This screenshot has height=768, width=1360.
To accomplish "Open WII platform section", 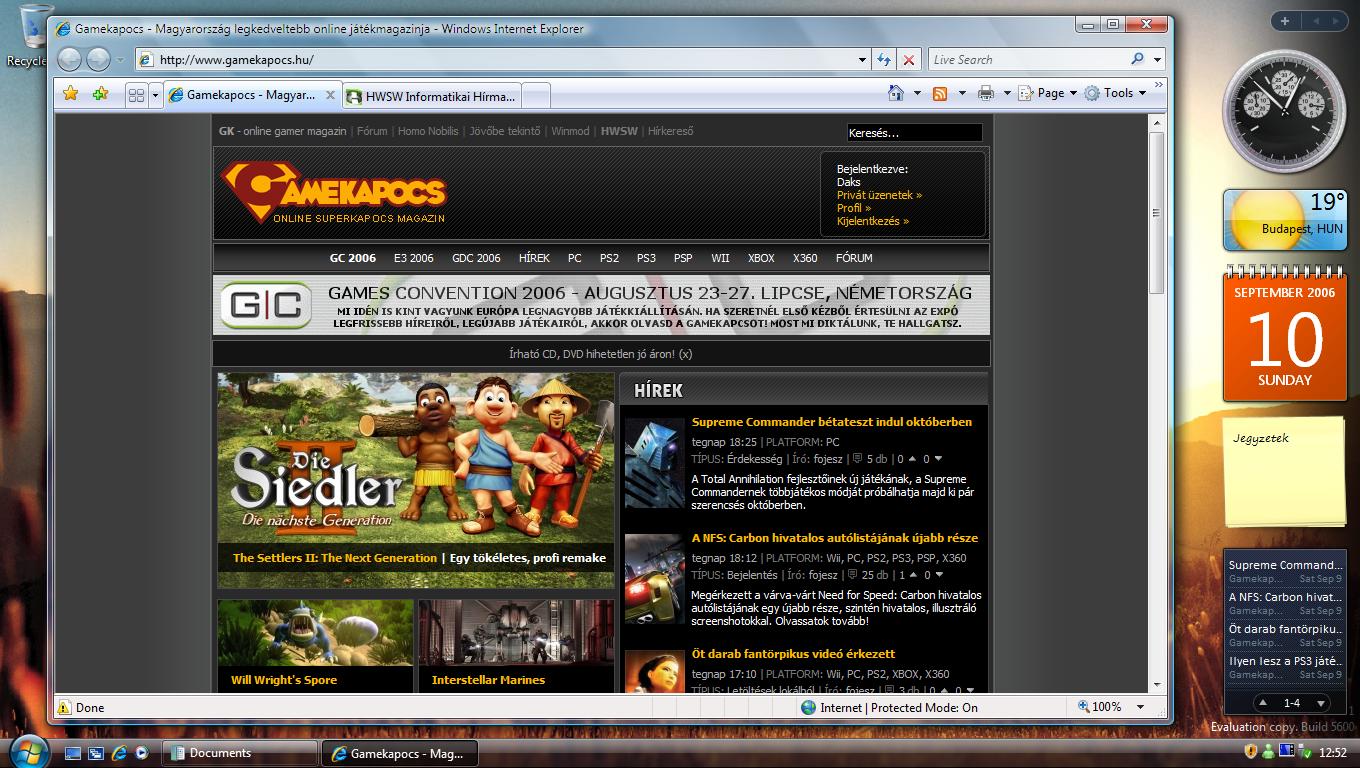I will pos(720,258).
